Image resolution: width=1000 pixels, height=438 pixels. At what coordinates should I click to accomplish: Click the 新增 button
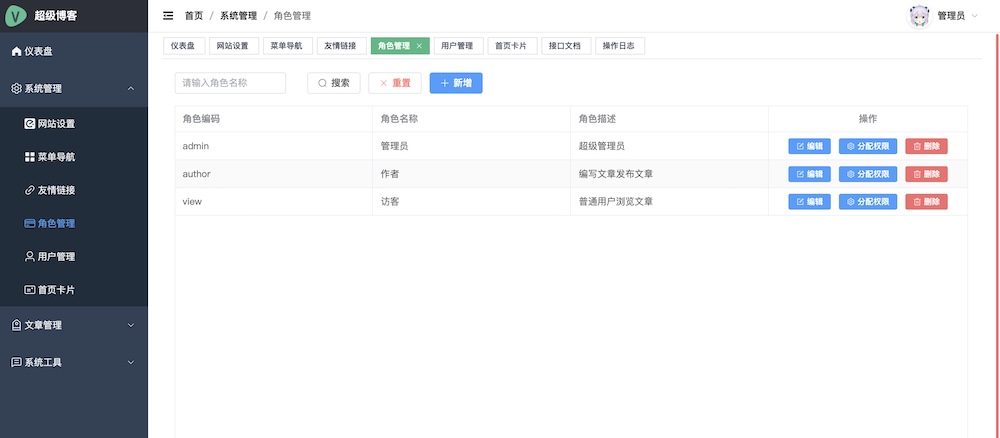(x=456, y=83)
